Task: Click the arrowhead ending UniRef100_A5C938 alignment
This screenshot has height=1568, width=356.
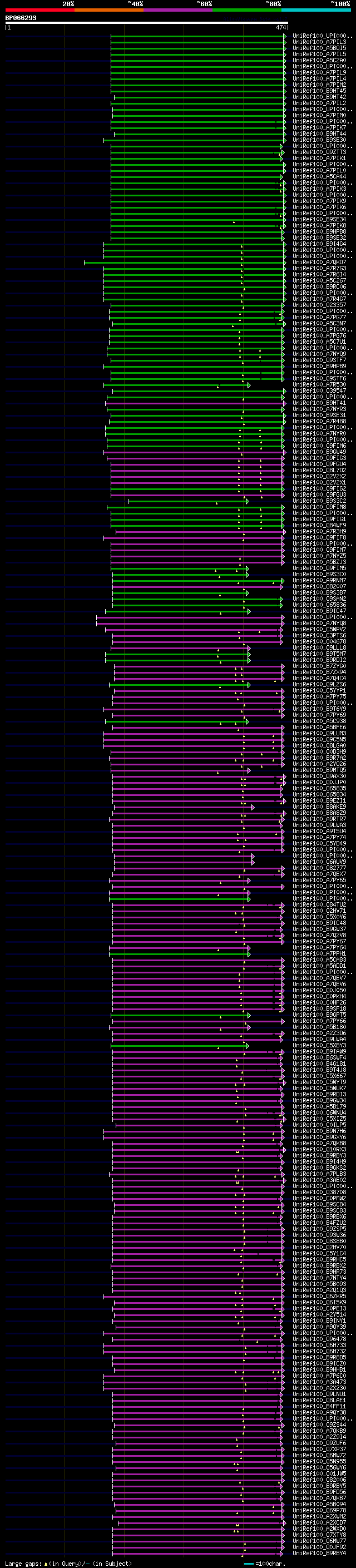Action: [246, 721]
